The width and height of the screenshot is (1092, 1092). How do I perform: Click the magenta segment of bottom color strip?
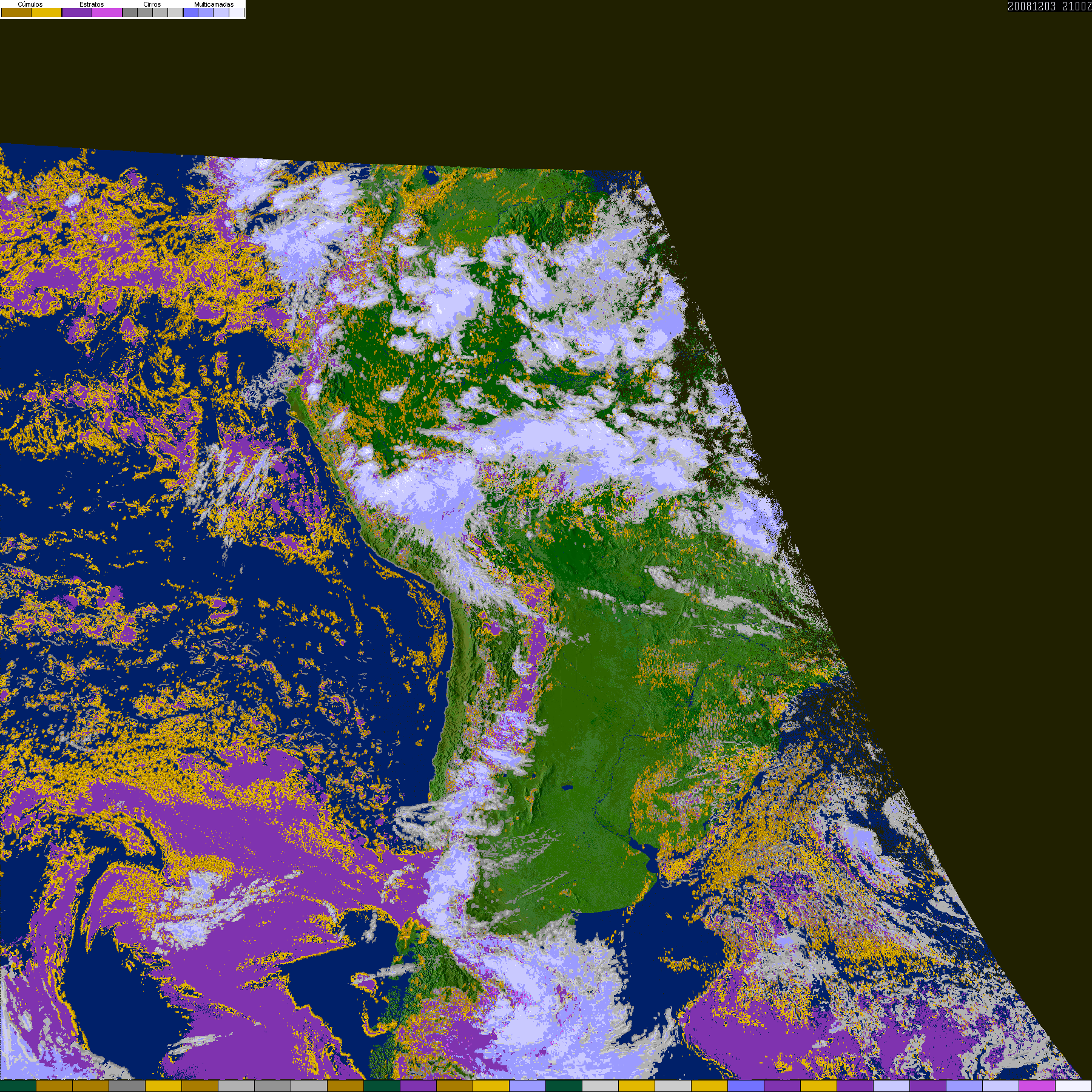(x=1037, y=1086)
